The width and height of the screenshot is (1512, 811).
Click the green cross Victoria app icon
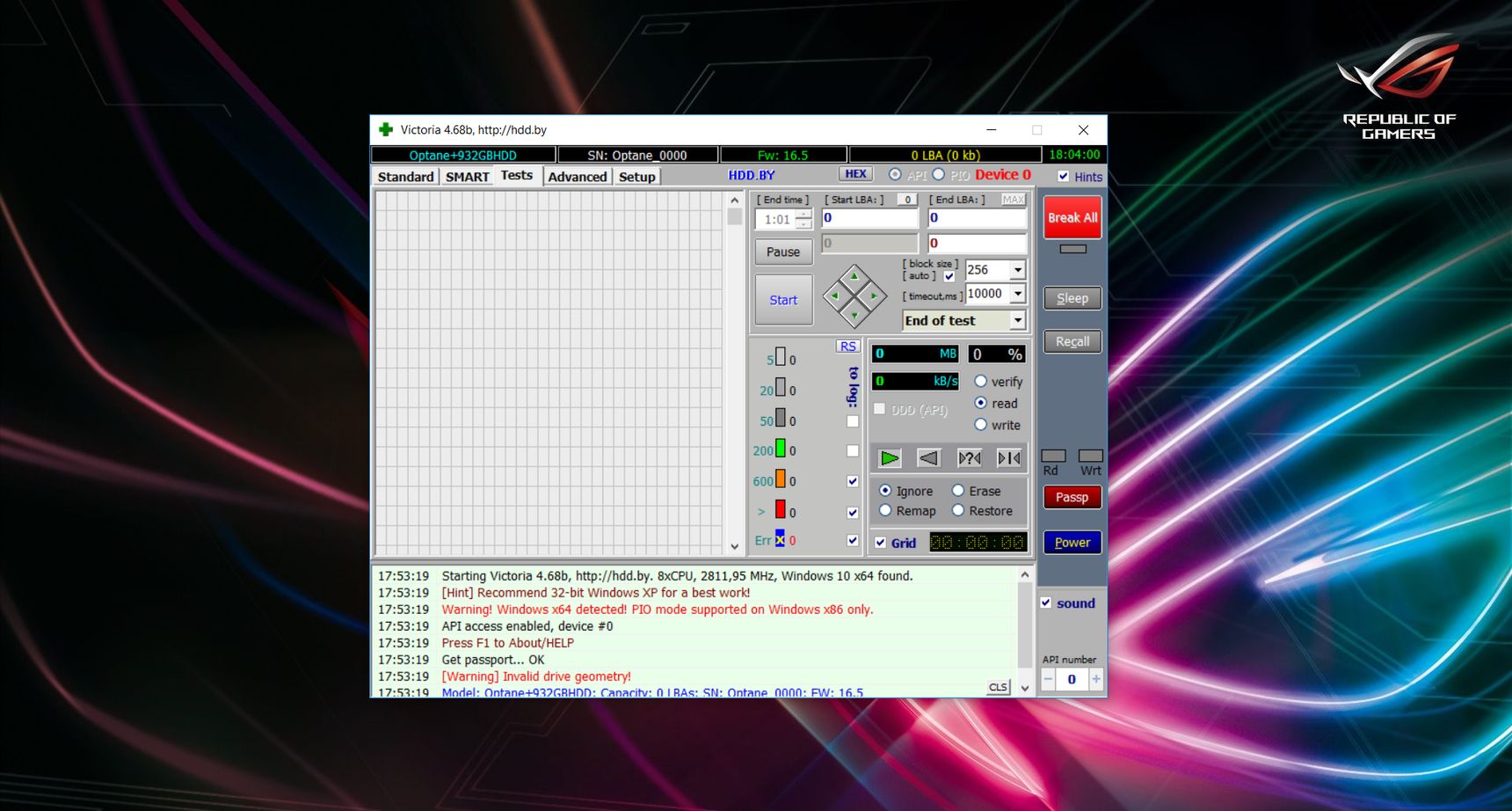tap(386, 129)
